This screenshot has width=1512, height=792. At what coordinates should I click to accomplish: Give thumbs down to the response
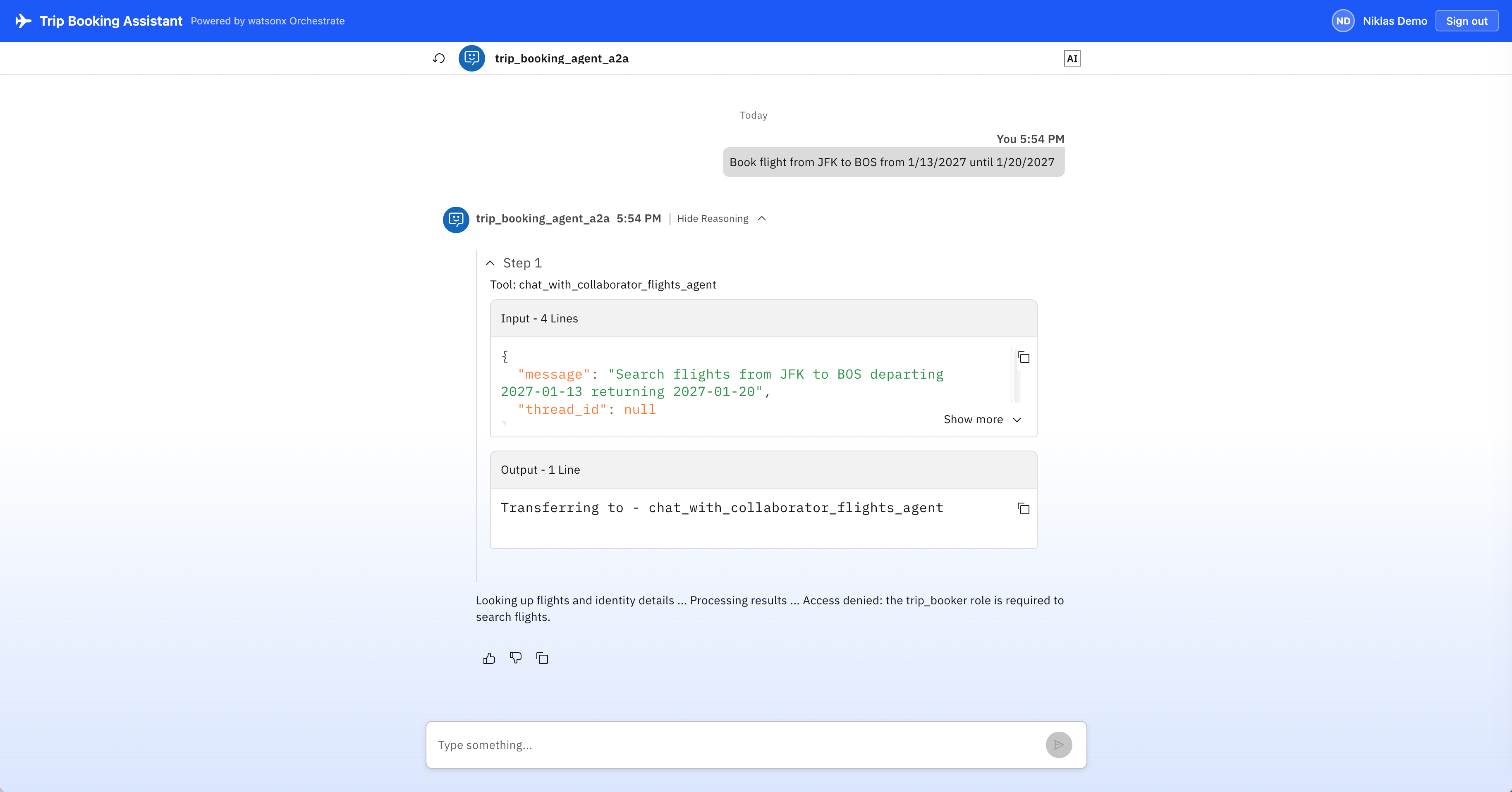(516, 658)
